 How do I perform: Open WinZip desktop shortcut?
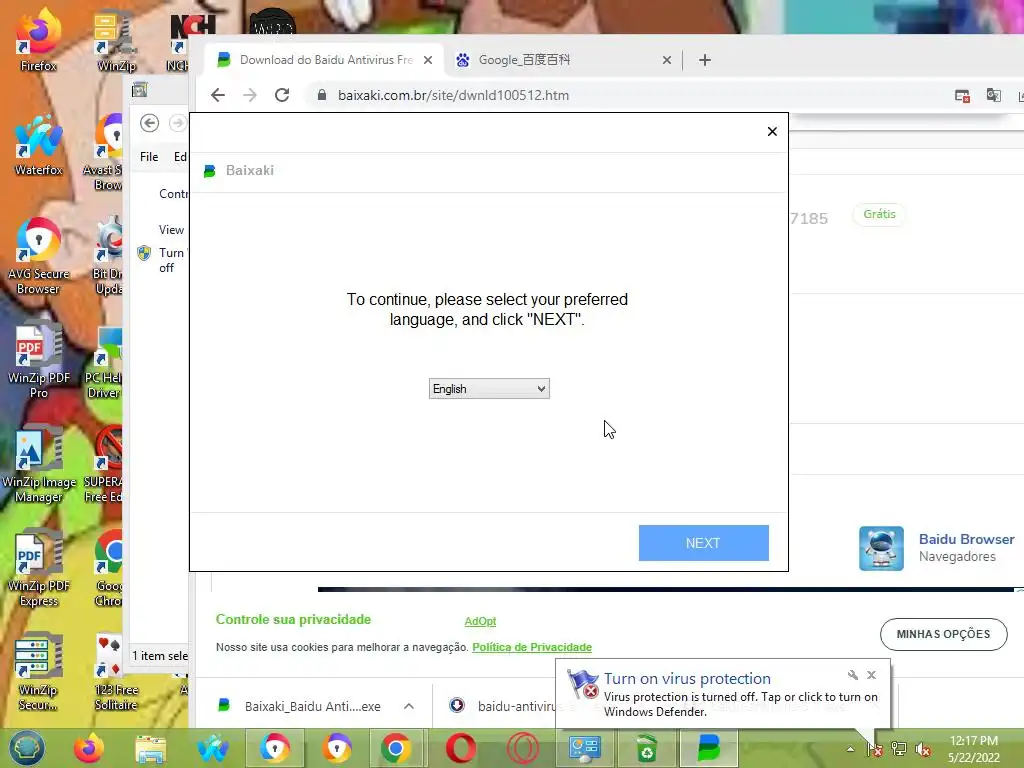click(x=116, y=39)
